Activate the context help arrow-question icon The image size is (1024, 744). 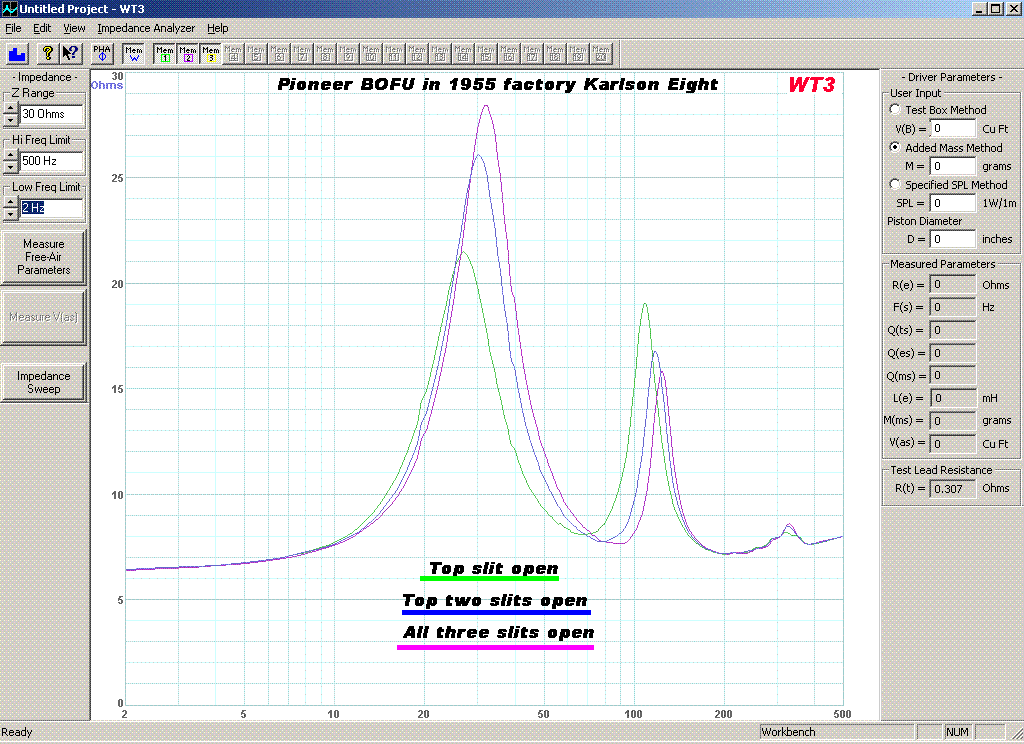click(x=70, y=54)
